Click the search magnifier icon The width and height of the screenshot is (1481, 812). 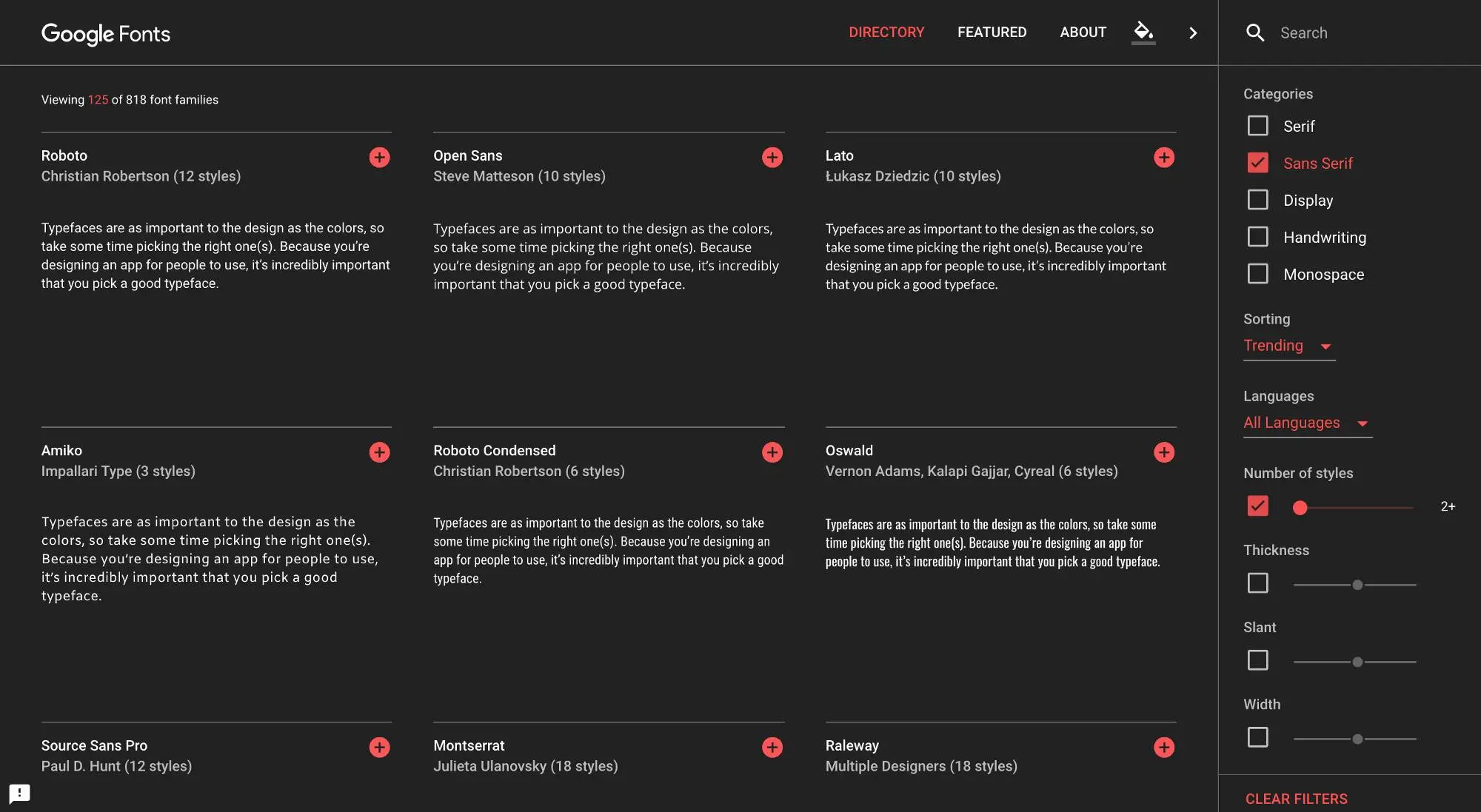pos(1254,33)
